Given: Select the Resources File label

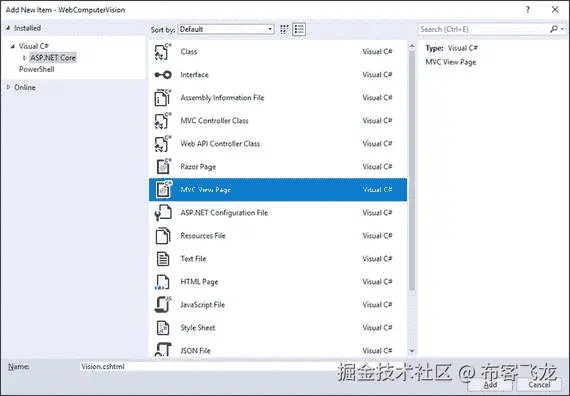Looking at the screenshot, I should (203, 236).
